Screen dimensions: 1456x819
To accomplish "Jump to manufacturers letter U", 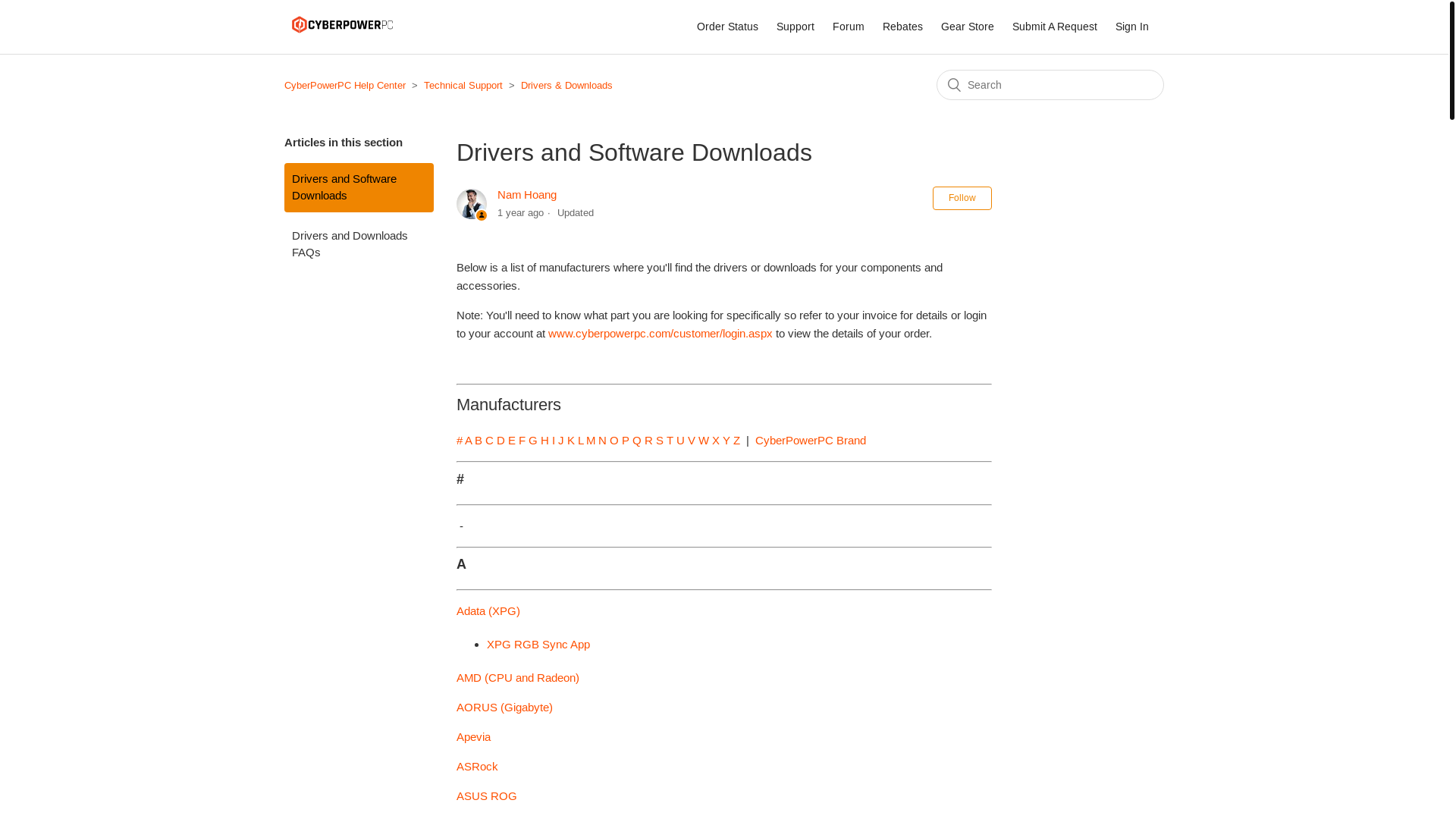I will (680, 441).
